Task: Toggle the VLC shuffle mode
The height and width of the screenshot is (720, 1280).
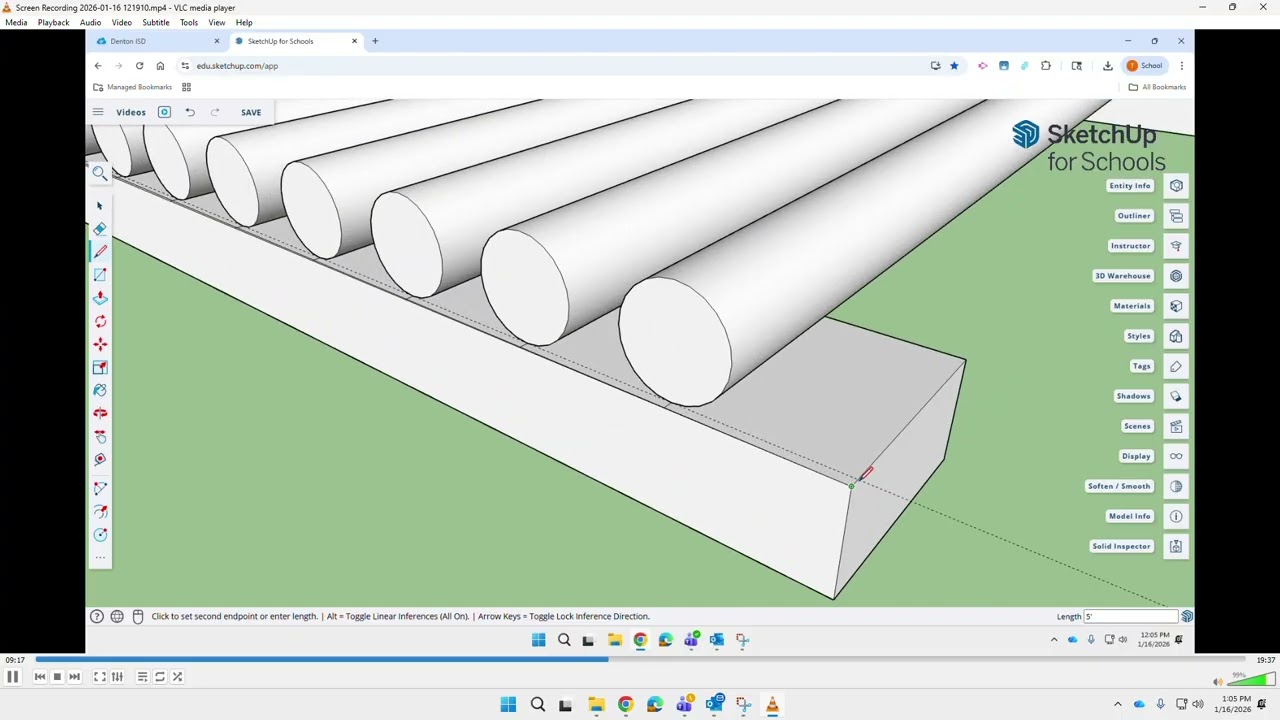Action: (x=177, y=677)
